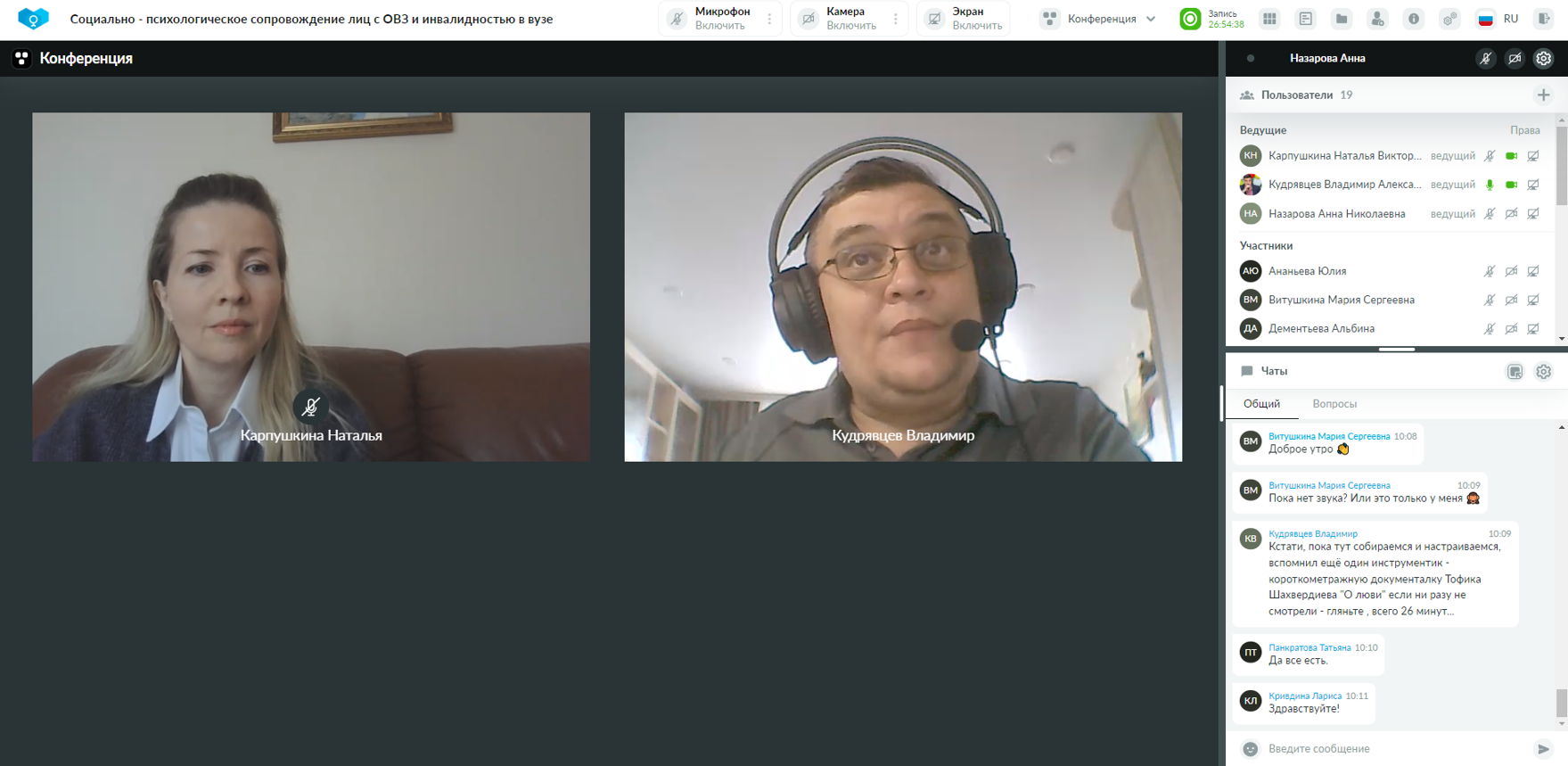Image resolution: width=1568 pixels, height=766 pixels.
Task: Open camera options three-dot menu
Action: (x=896, y=19)
